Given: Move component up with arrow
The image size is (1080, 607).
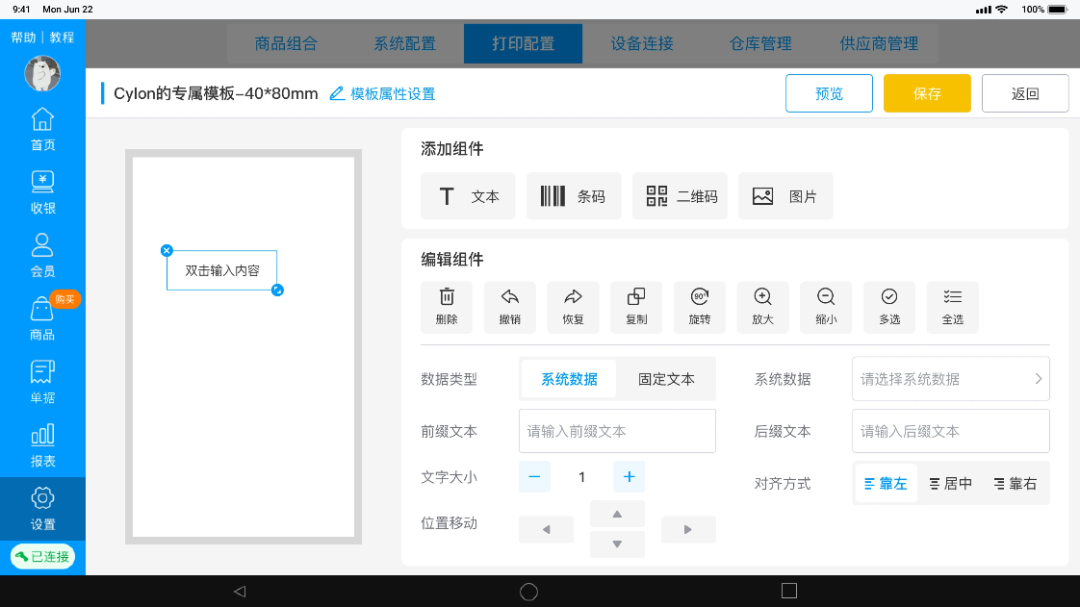Looking at the screenshot, I should coord(617,514).
